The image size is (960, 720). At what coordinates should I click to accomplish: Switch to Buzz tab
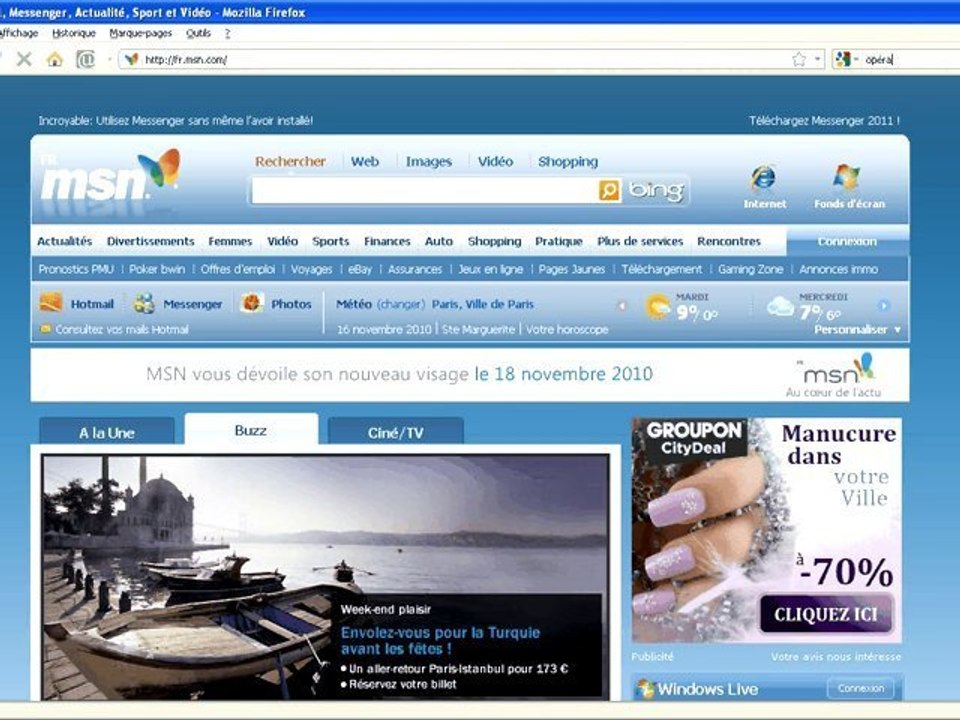tap(251, 430)
